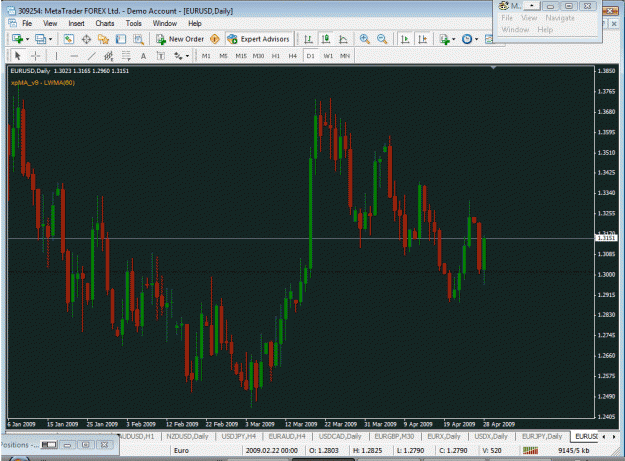Toggle chart Auto Scroll icon

click(405, 39)
